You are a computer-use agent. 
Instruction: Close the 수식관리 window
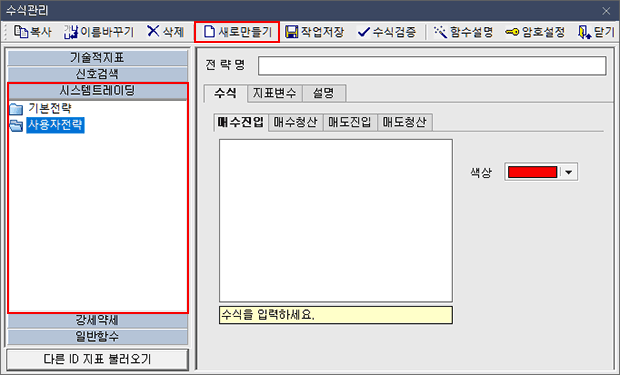click(606, 11)
